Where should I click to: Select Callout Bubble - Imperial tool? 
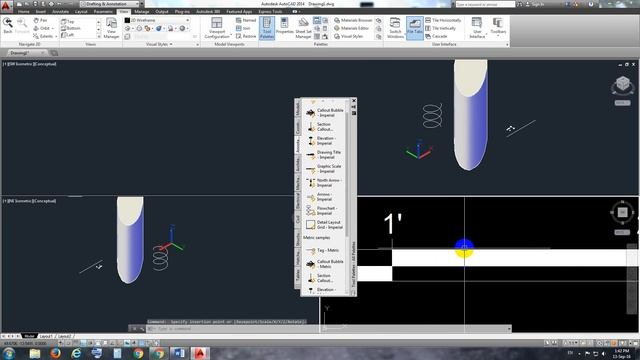[325, 113]
